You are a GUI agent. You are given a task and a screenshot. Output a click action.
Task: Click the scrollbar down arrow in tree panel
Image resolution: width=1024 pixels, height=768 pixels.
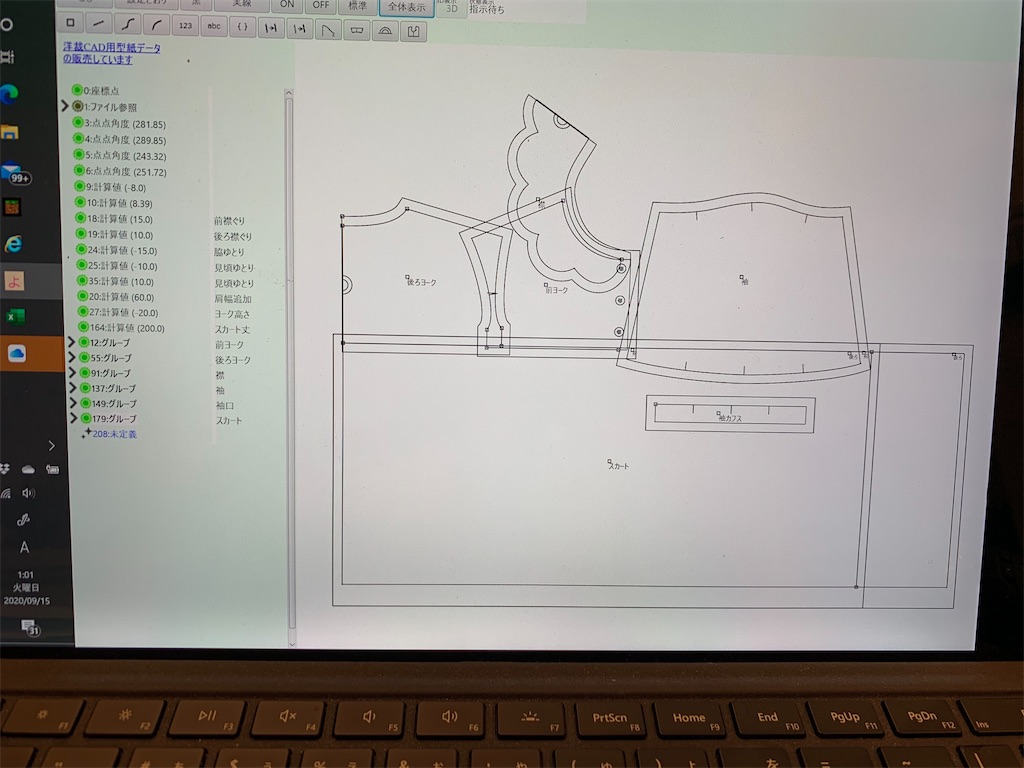pyautogui.click(x=291, y=643)
